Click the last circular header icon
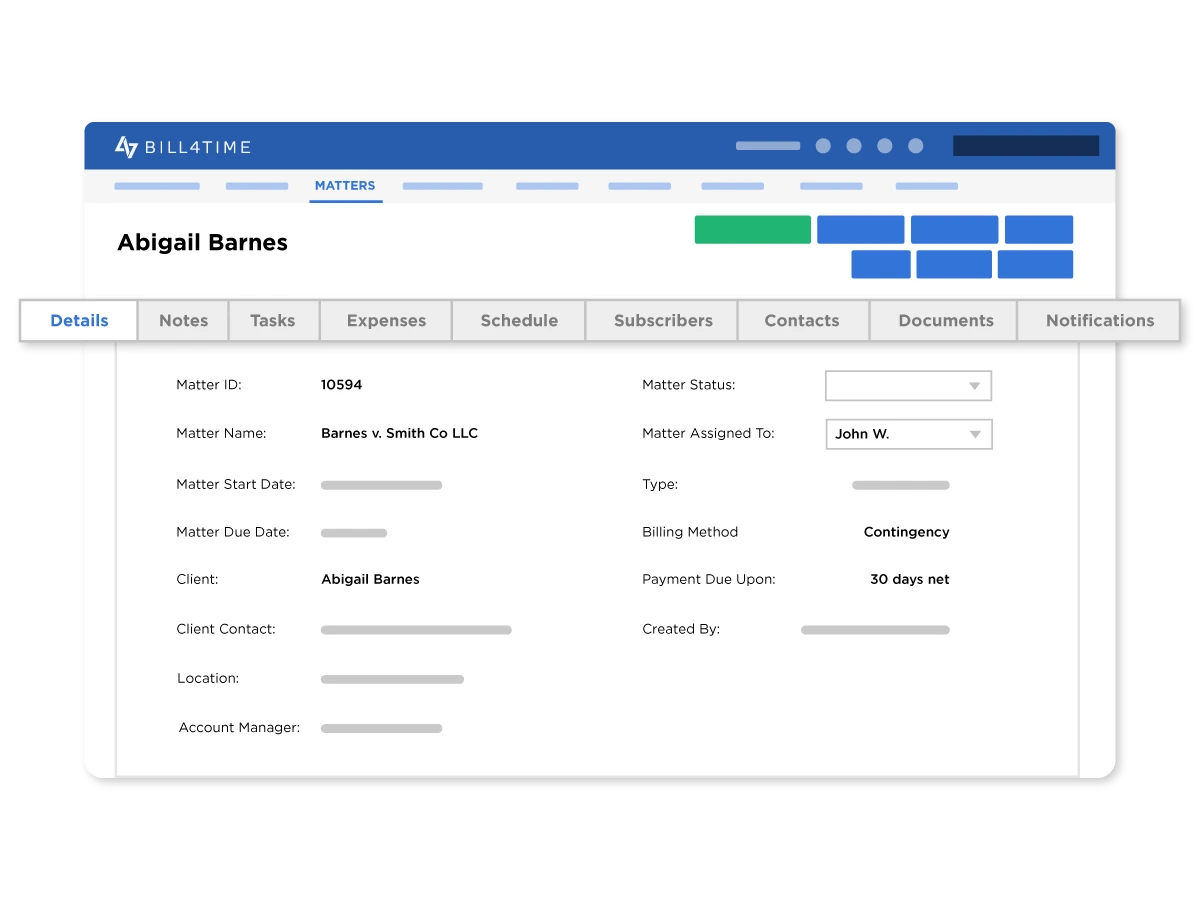This screenshot has width=1200, height=900. coord(915,146)
